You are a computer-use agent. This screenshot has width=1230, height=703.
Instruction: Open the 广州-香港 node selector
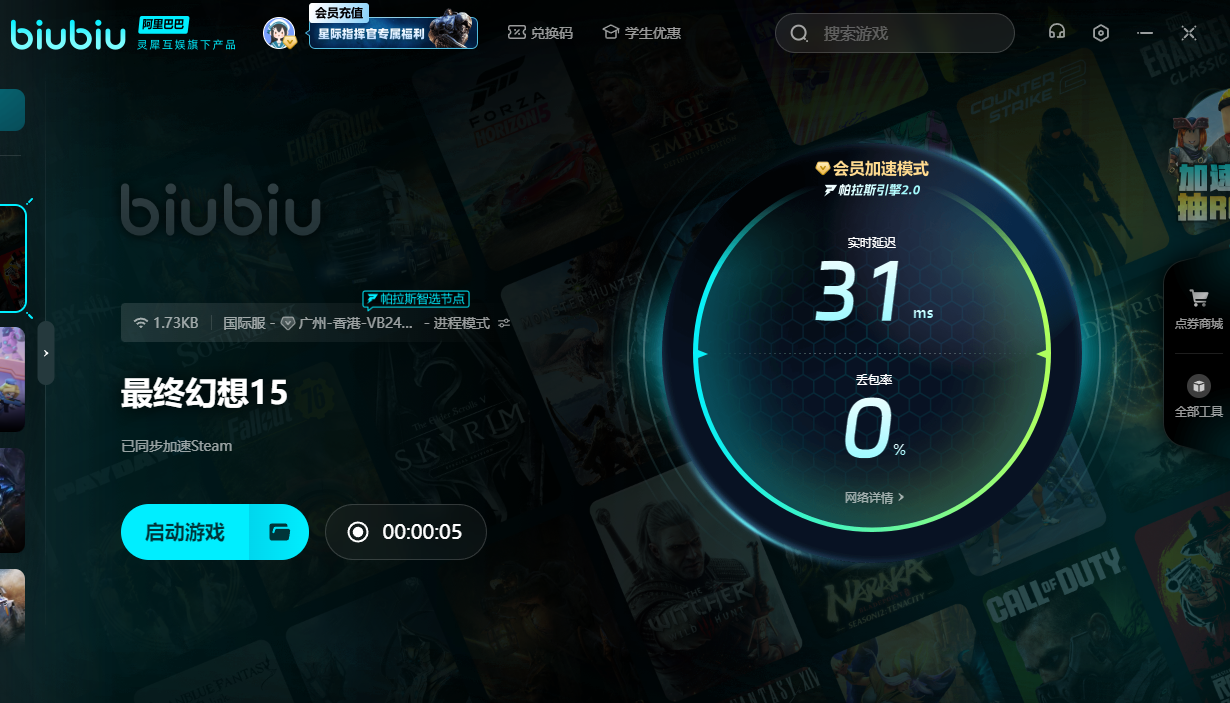point(347,323)
